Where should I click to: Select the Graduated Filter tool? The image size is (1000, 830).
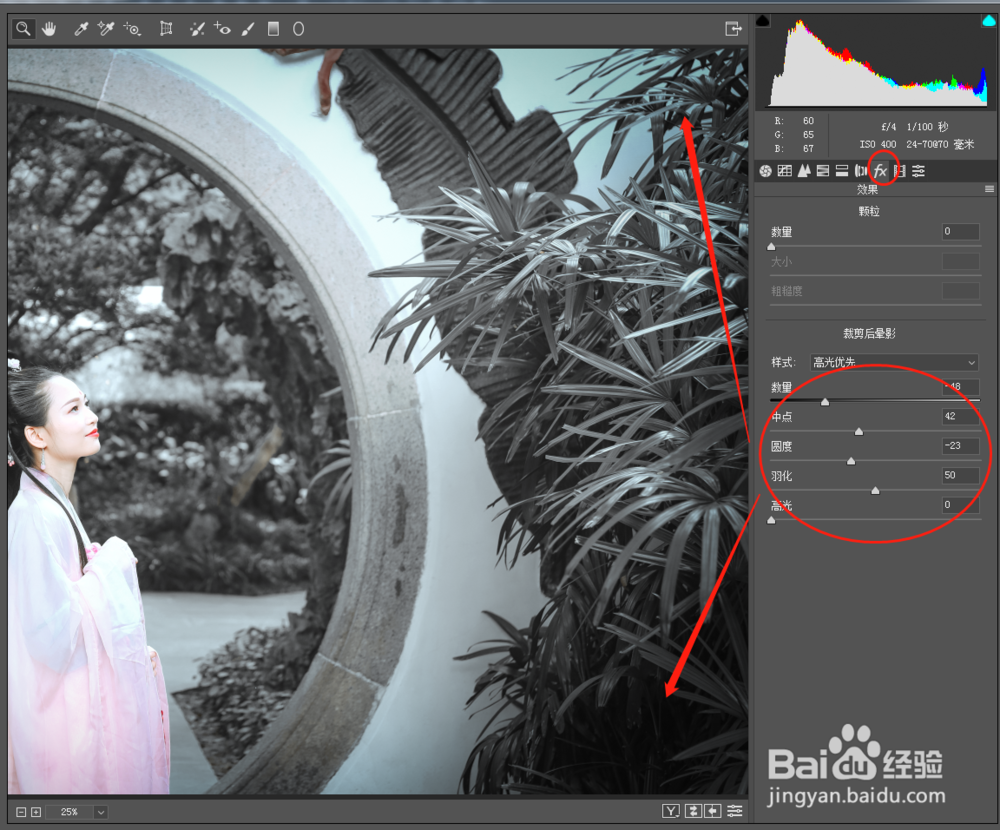pos(273,29)
